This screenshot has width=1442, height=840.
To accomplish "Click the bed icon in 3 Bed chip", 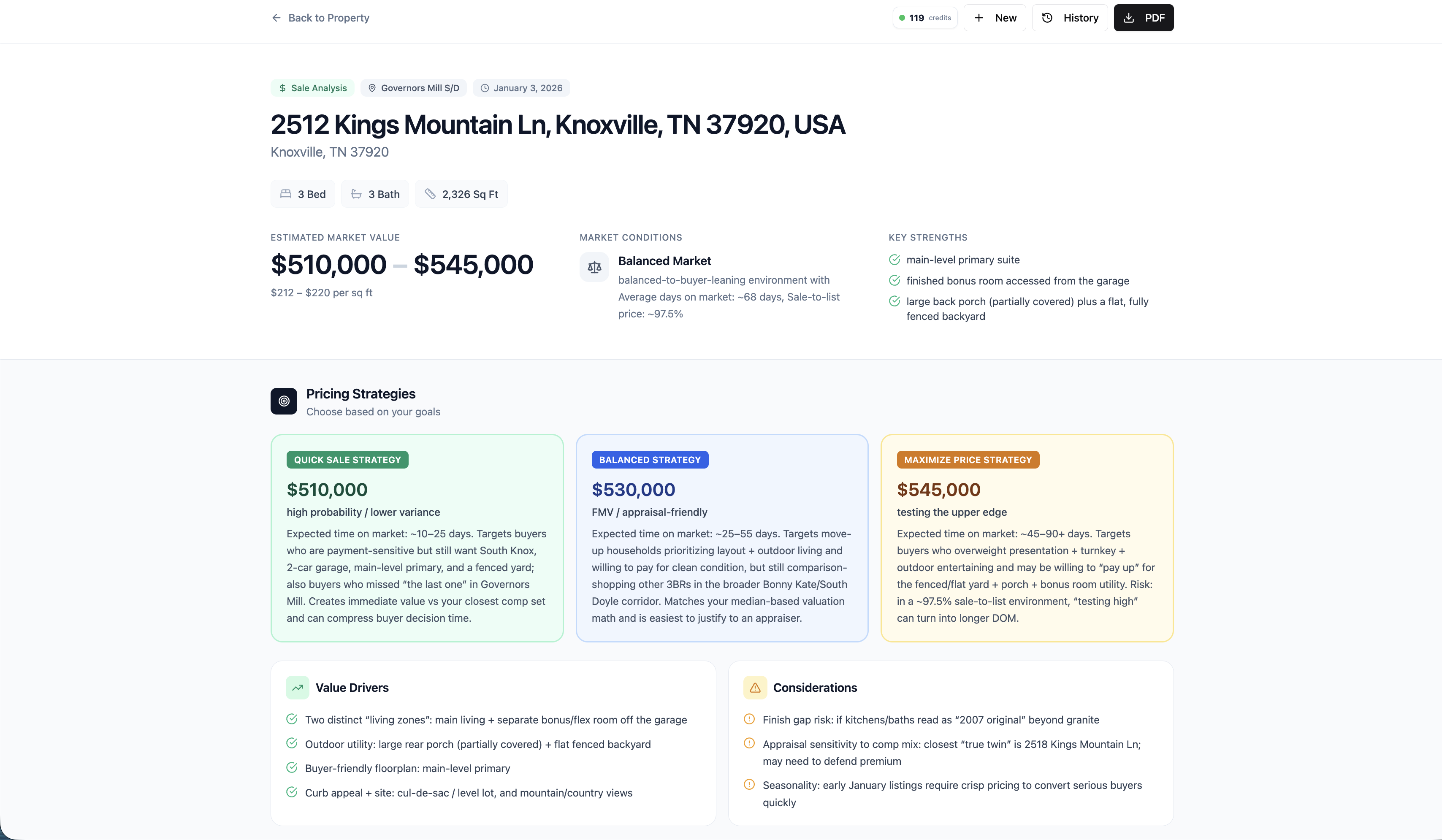I will pyautogui.click(x=285, y=194).
